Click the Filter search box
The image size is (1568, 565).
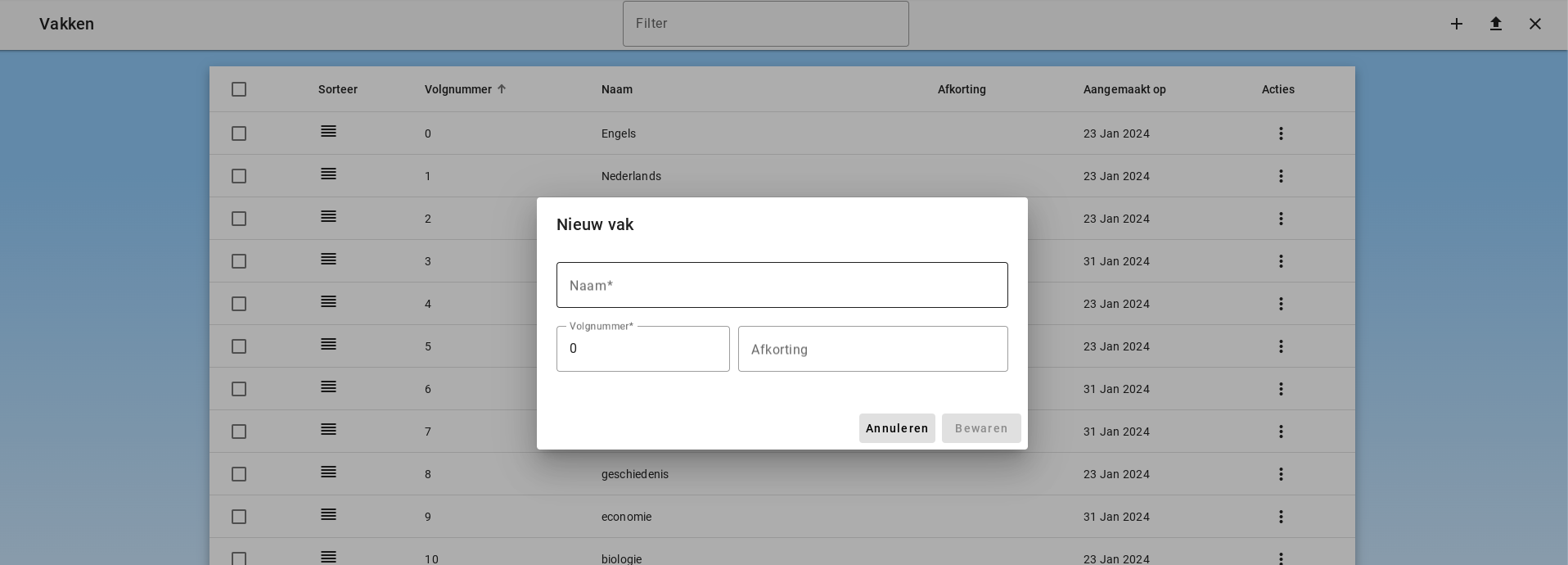[765, 24]
